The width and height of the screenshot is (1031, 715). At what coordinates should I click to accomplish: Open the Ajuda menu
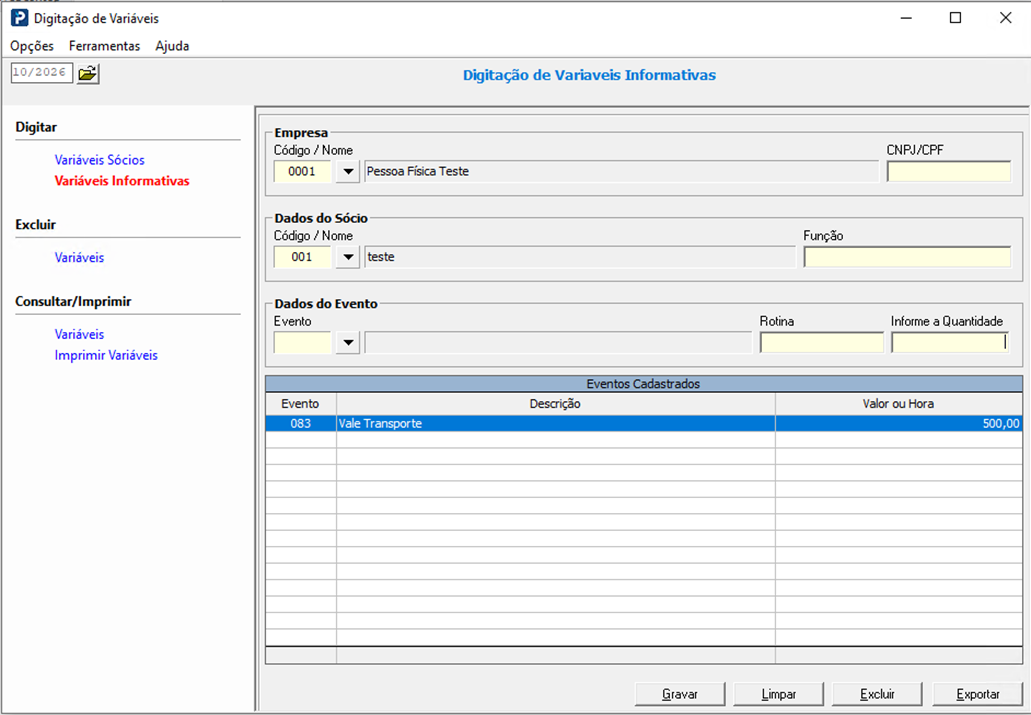(172, 46)
